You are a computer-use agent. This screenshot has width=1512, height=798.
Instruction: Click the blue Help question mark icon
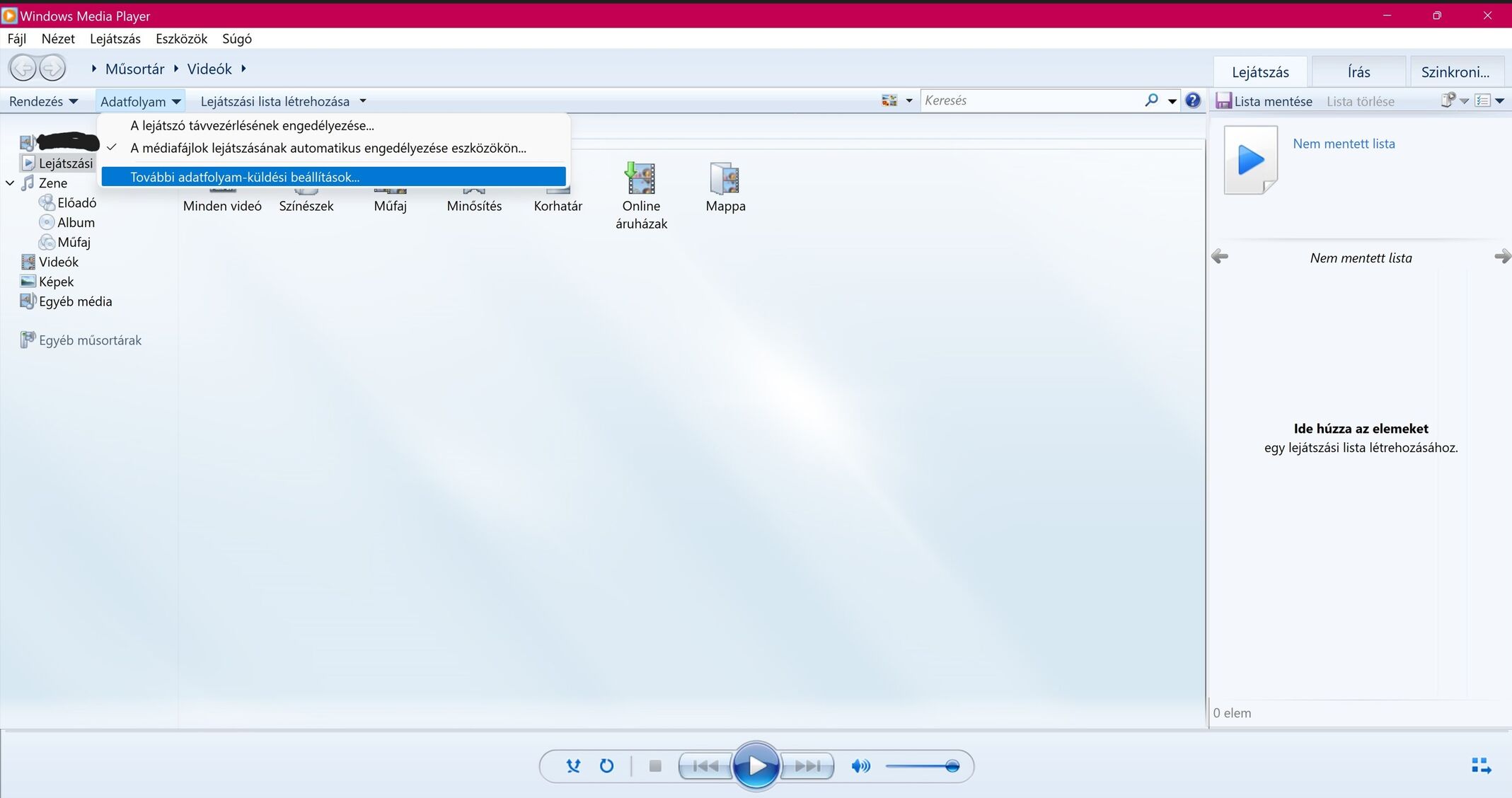click(1193, 100)
